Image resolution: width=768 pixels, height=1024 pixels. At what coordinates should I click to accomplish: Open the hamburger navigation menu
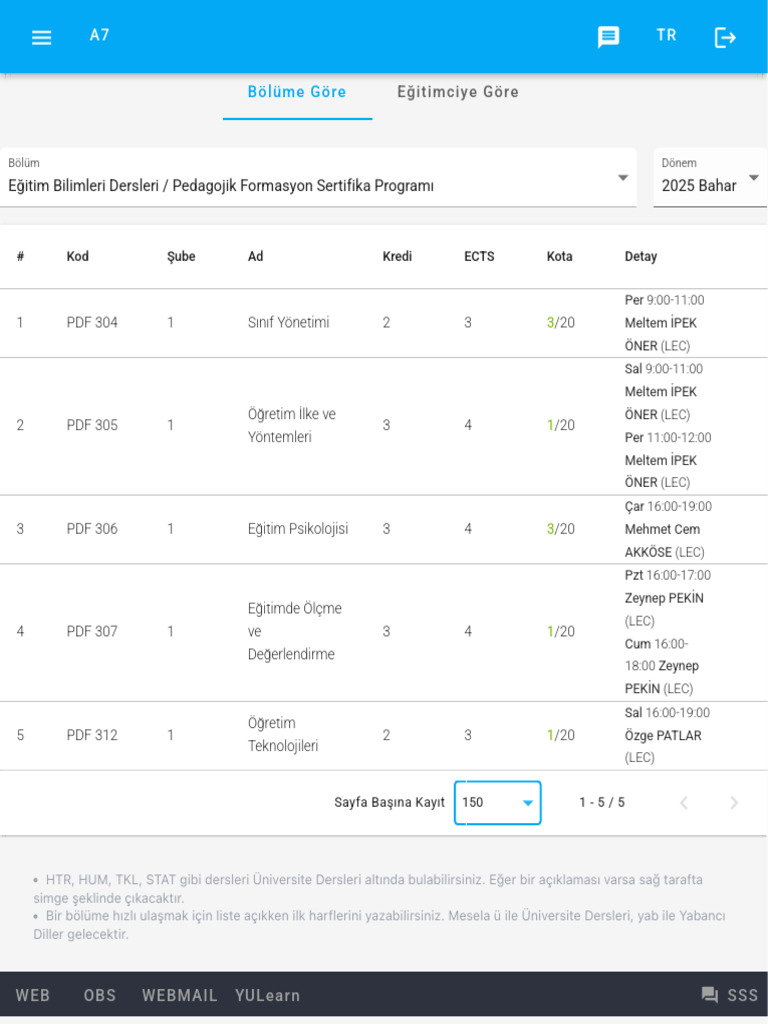(x=41, y=38)
